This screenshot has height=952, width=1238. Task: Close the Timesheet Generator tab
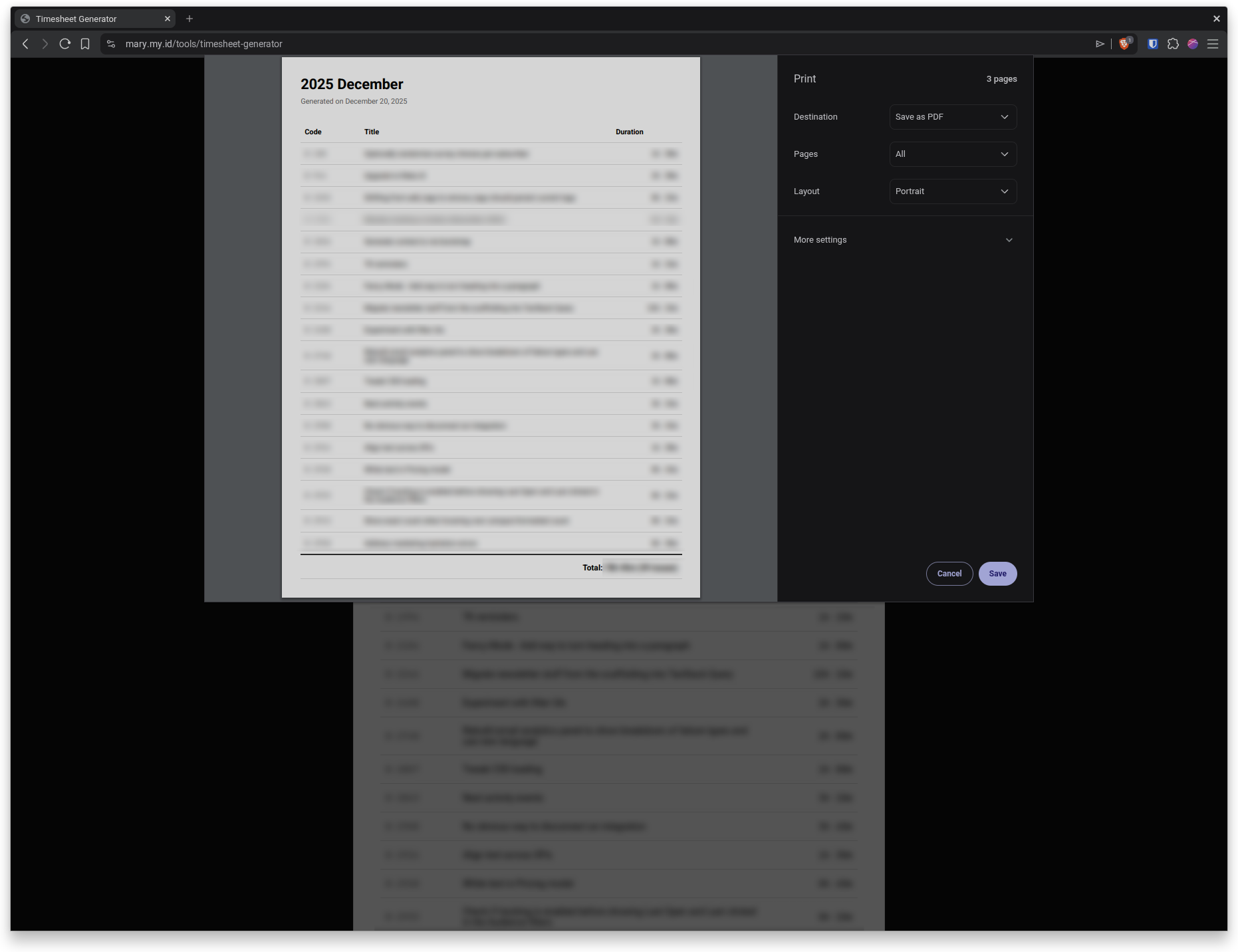pos(168,19)
